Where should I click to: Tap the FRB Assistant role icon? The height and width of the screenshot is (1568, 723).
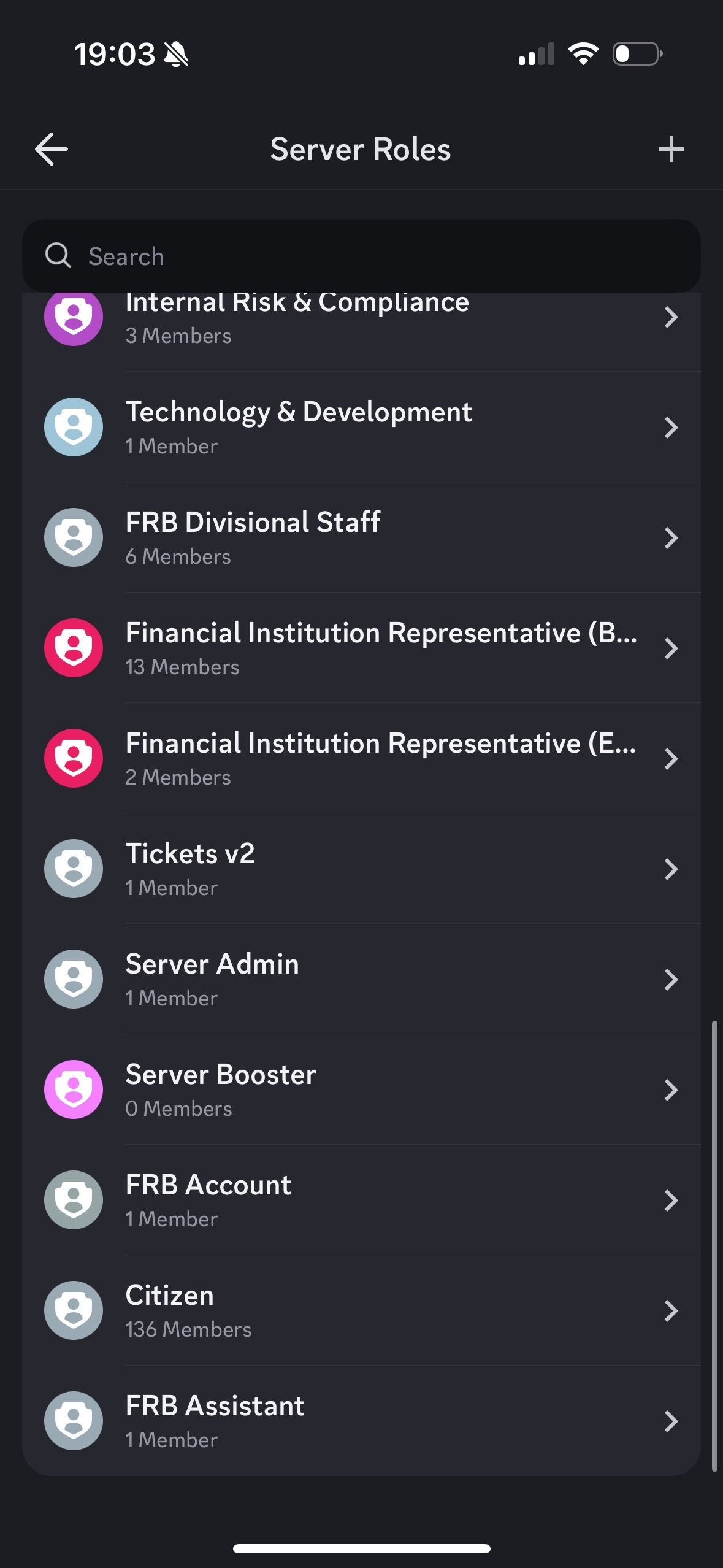74,1421
